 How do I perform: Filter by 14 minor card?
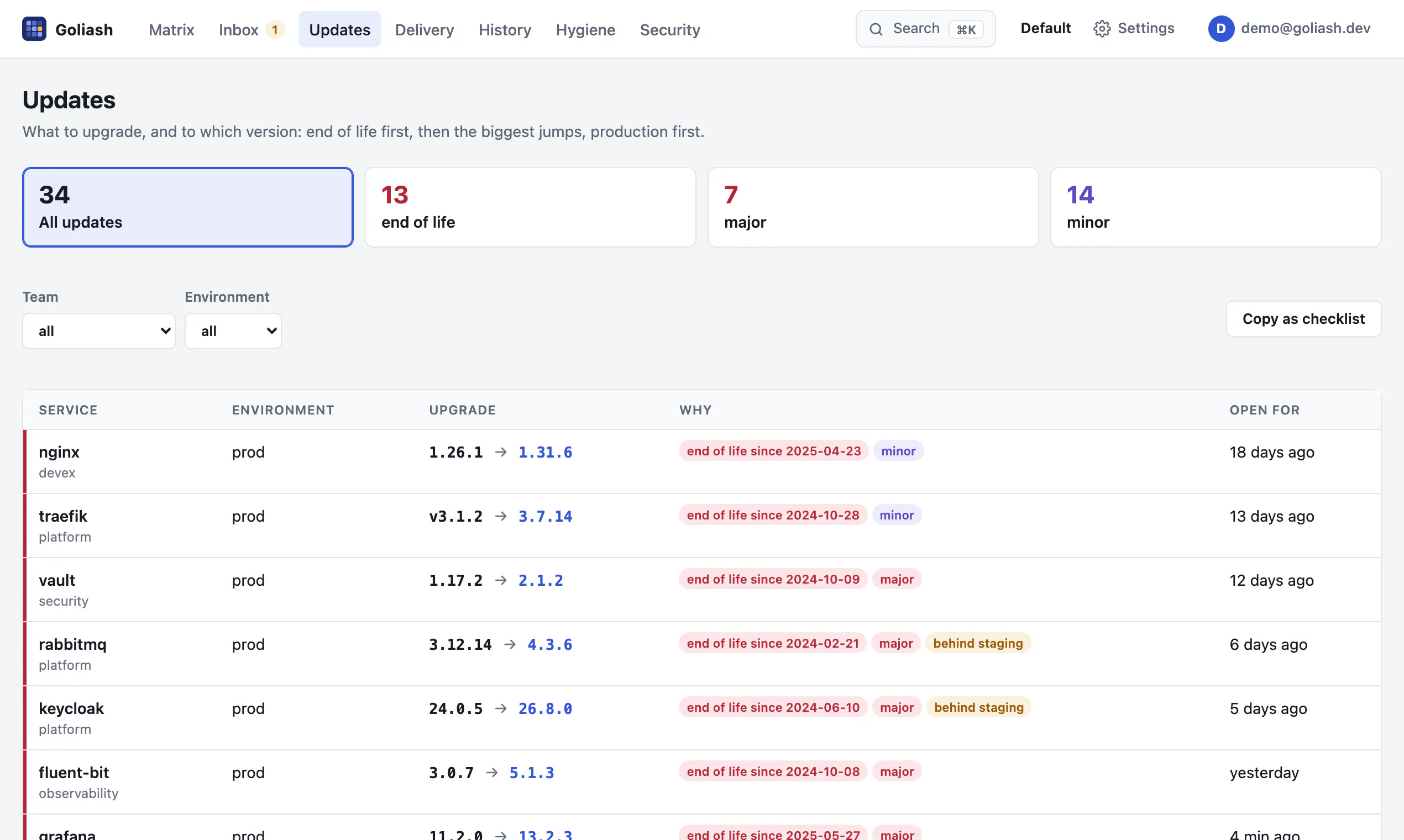[x=1216, y=207]
